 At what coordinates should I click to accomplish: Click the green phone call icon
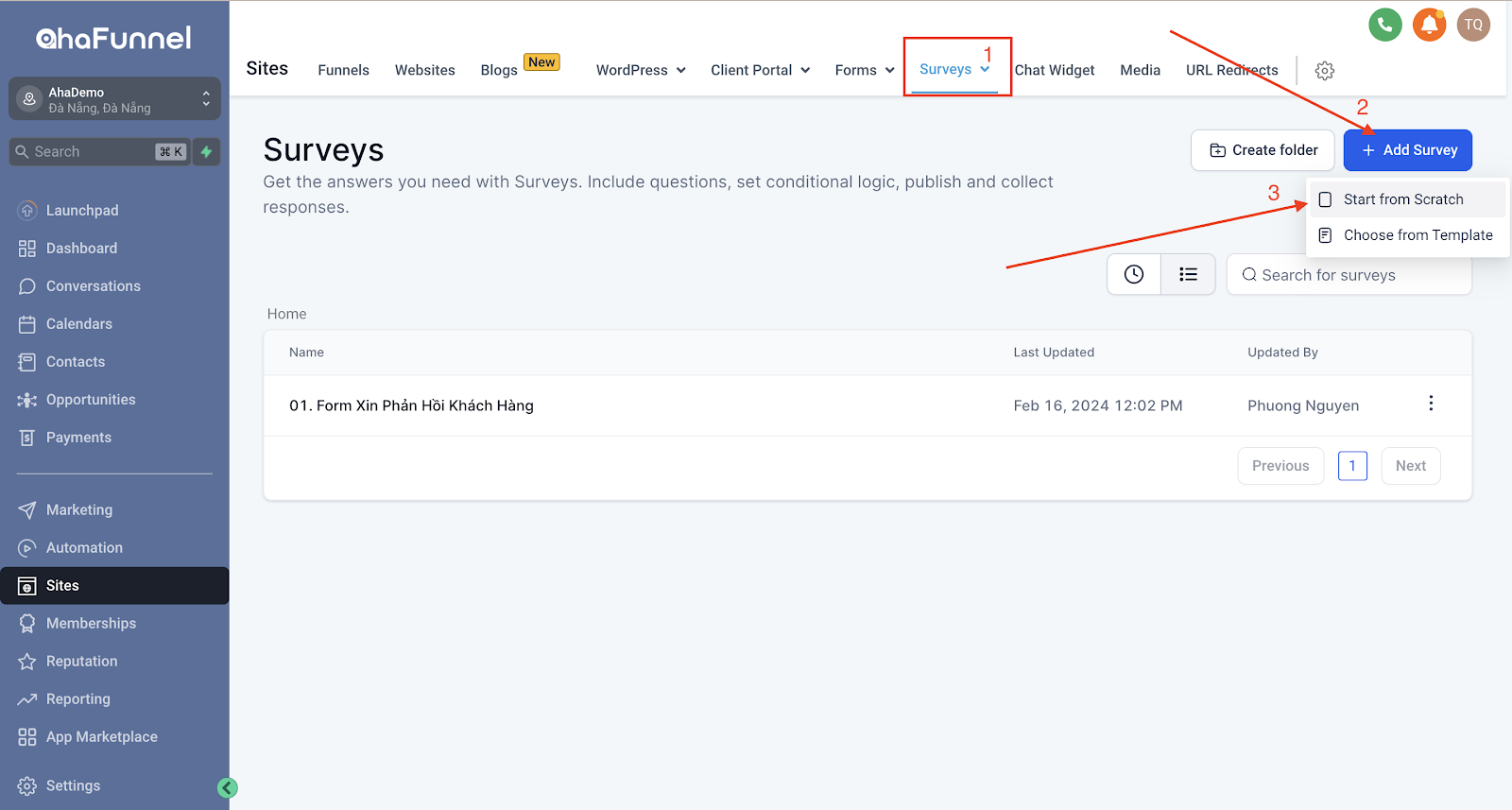[1384, 25]
